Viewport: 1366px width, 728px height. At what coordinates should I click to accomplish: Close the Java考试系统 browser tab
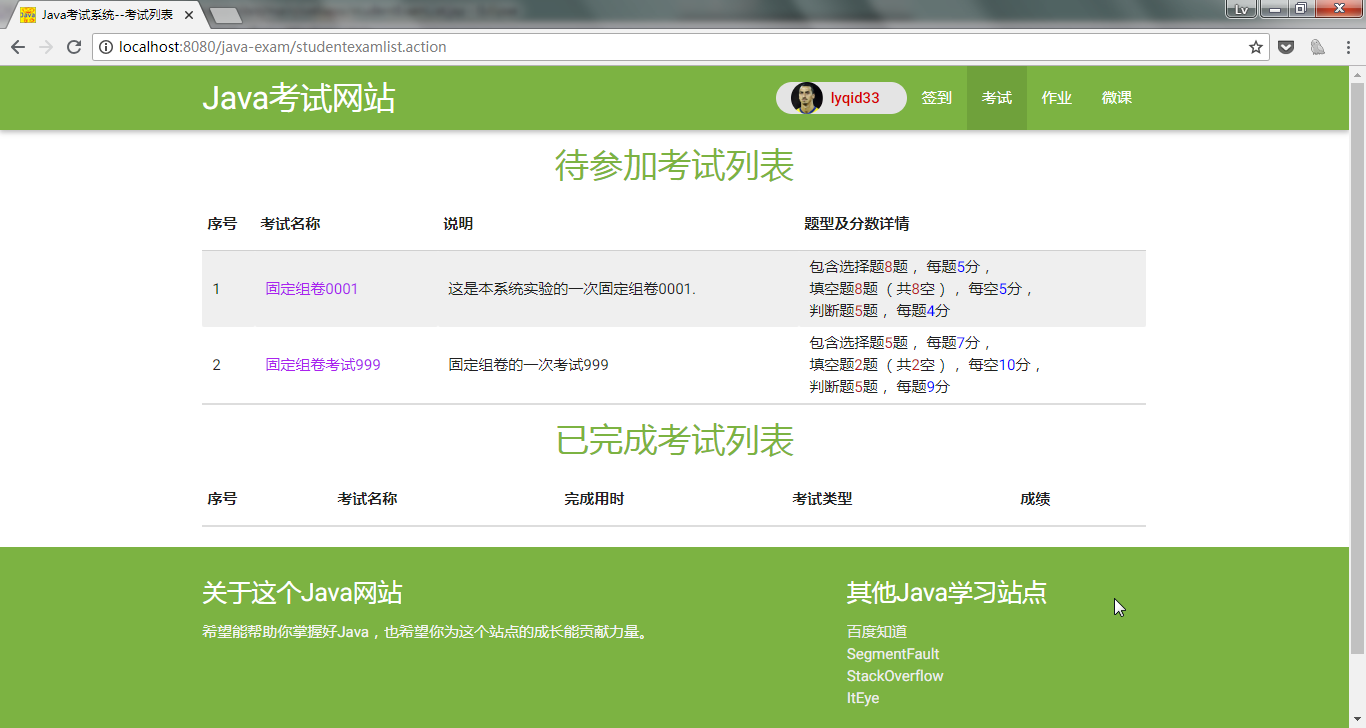[189, 15]
